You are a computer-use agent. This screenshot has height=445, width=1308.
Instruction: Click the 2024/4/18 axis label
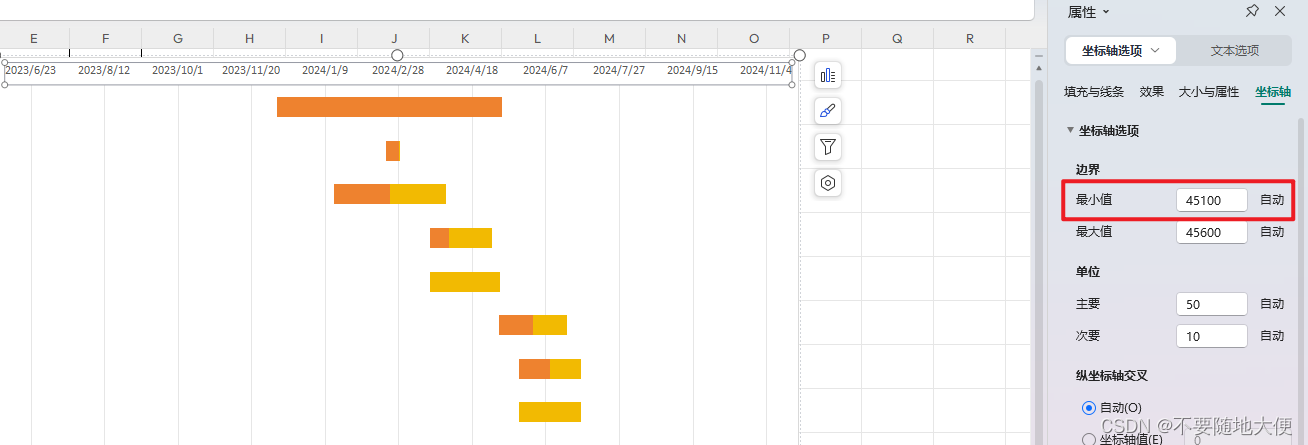[x=472, y=71]
